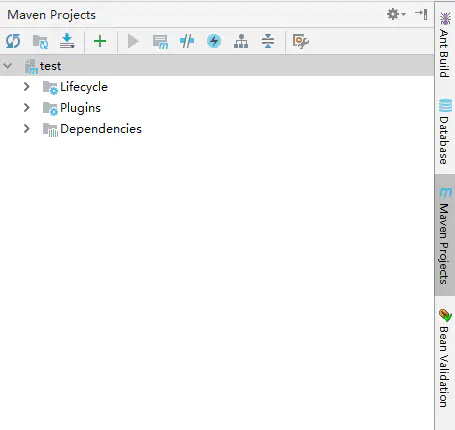Image resolution: width=455 pixels, height=430 pixels.
Task: Open the Database side tab
Action: point(444,131)
